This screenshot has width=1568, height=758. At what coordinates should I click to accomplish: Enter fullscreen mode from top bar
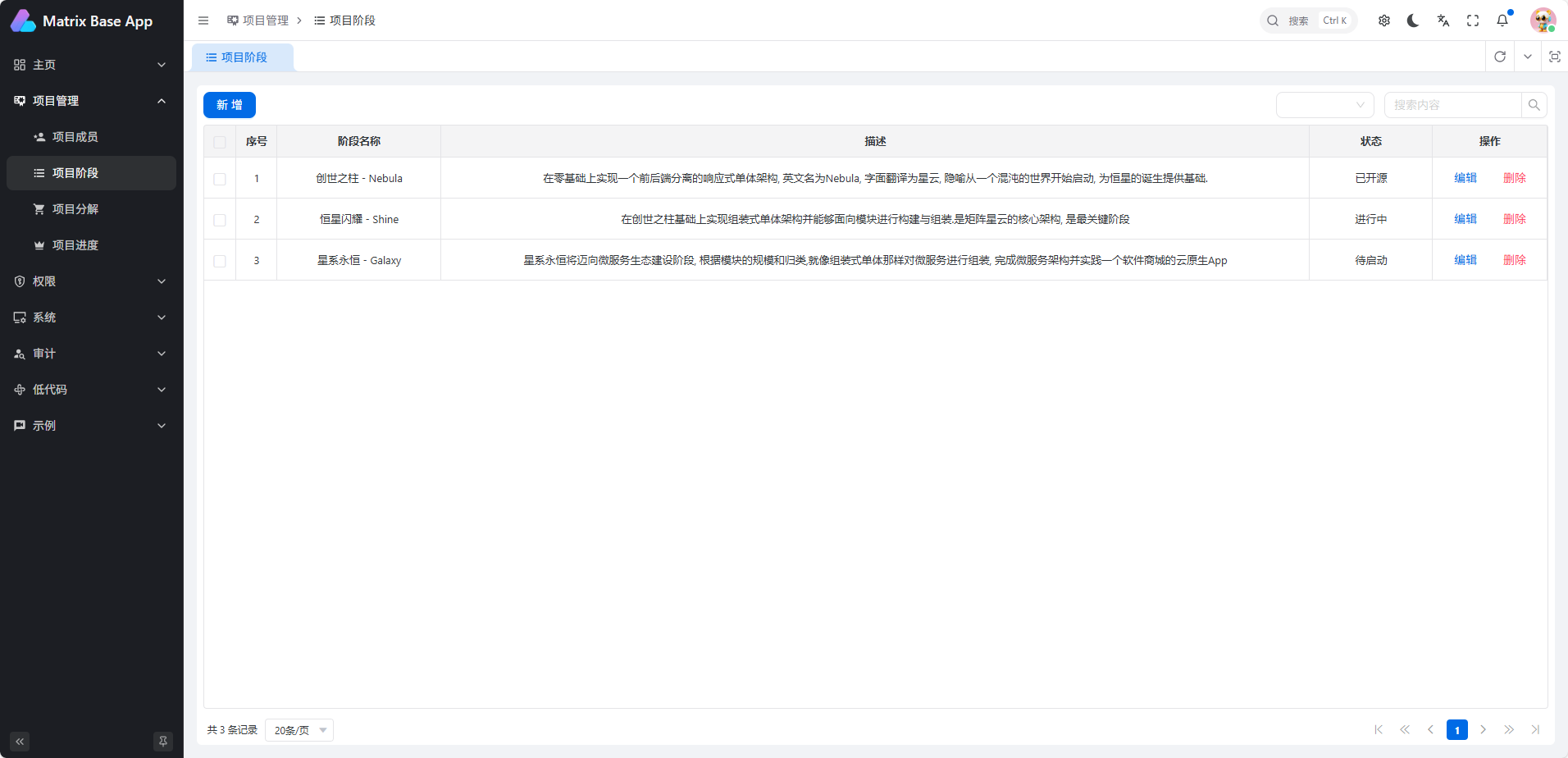(x=1473, y=21)
